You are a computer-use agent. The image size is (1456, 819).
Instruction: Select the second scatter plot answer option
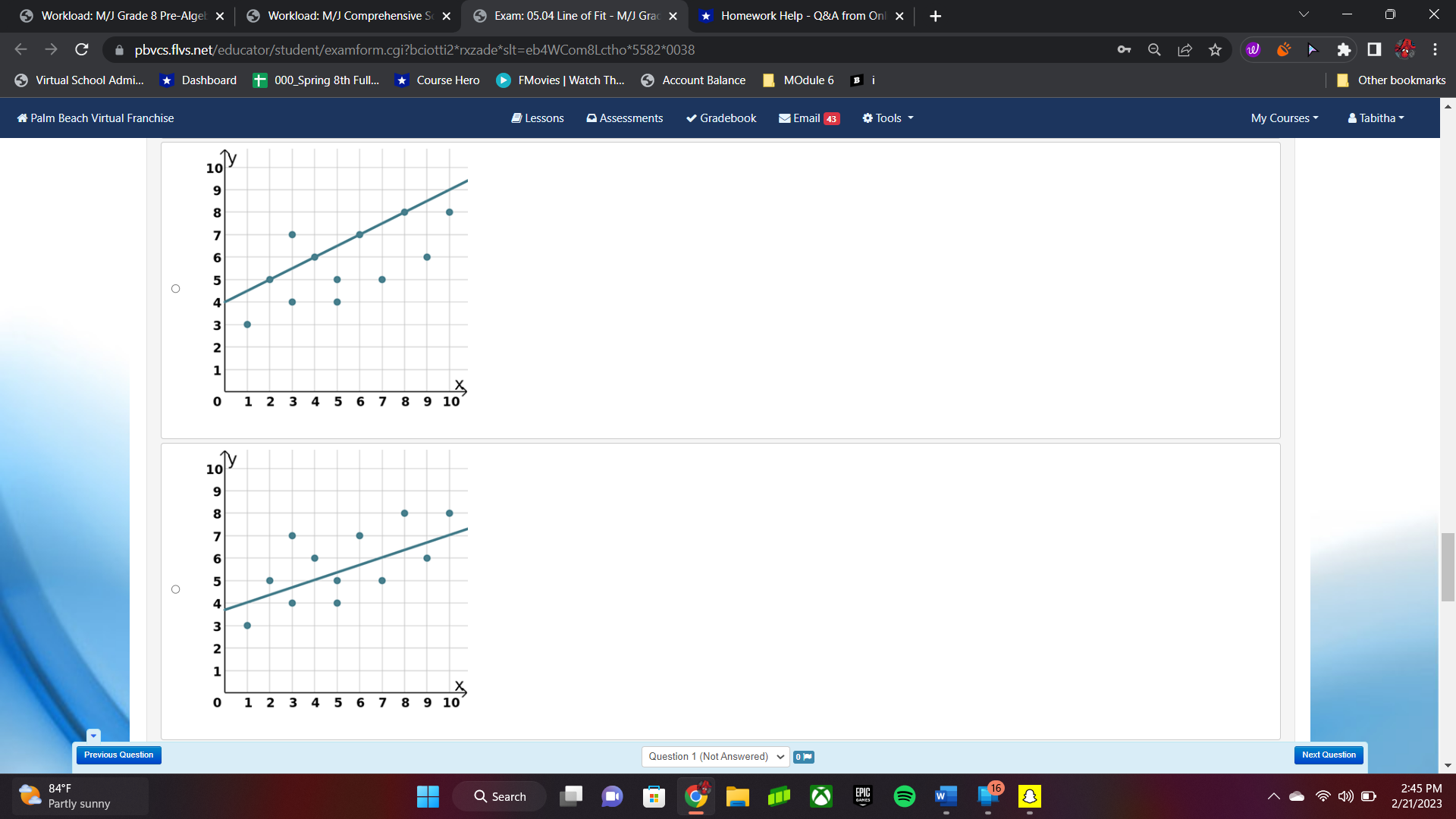176,590
